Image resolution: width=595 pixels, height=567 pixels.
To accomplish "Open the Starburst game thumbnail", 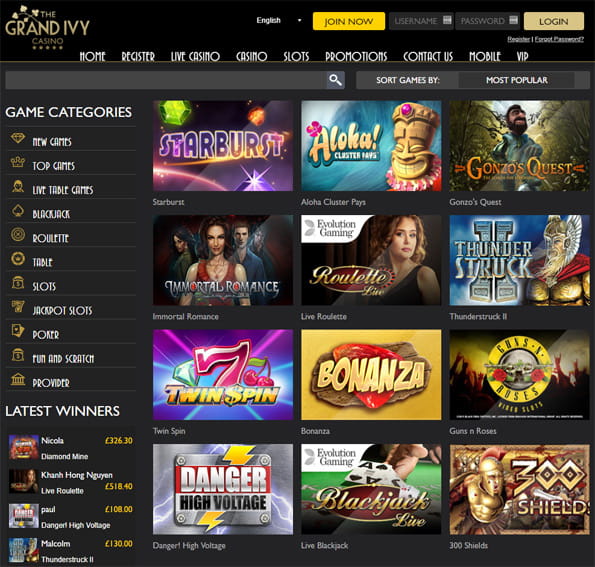I will pyautogui.click(x=223, y=146).
